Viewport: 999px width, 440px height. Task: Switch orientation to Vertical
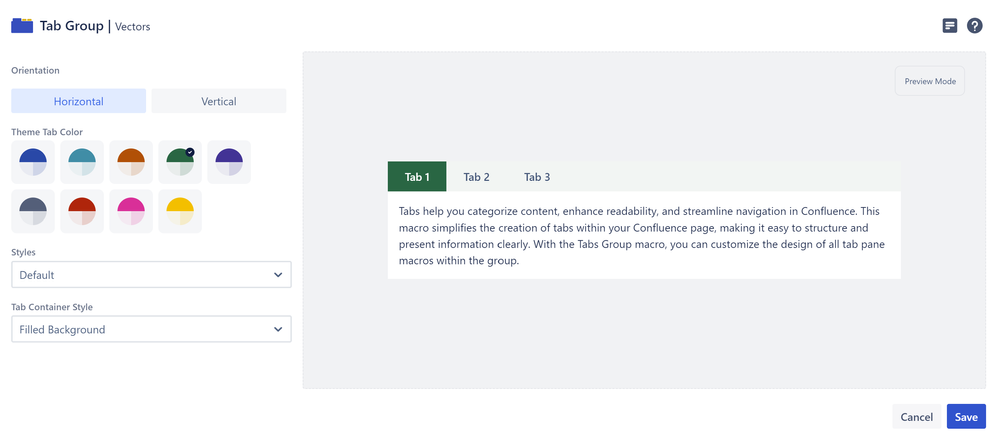[219, 101]
